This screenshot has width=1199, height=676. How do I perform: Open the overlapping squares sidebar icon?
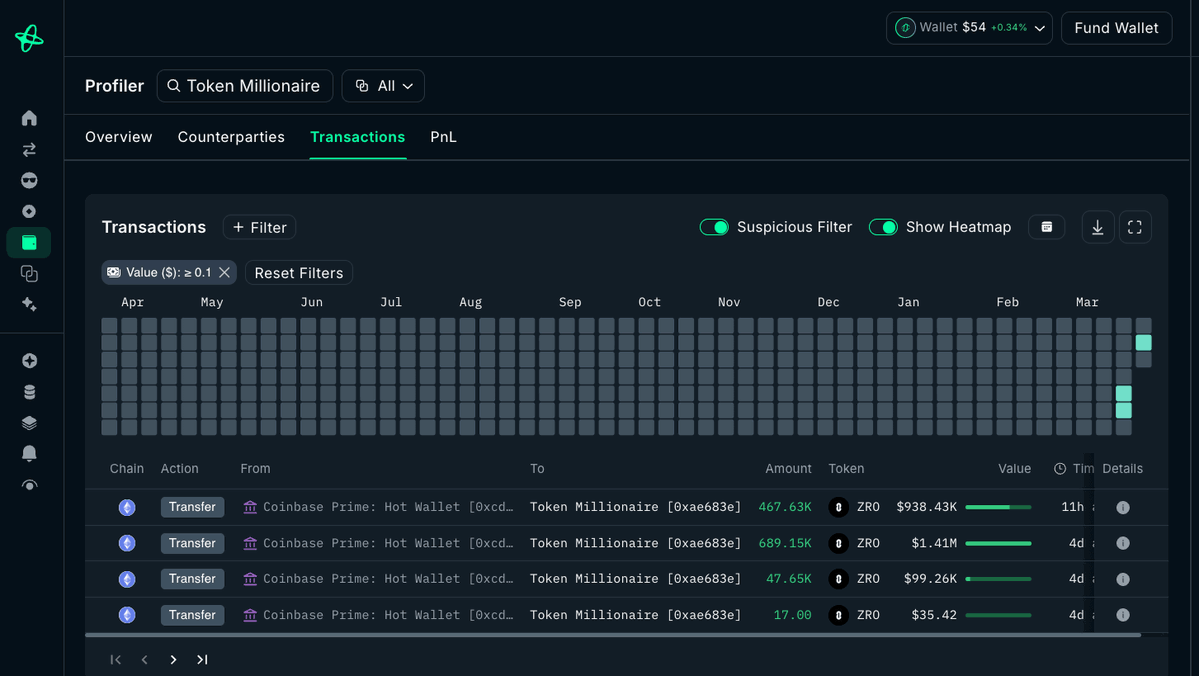point(29,273)
